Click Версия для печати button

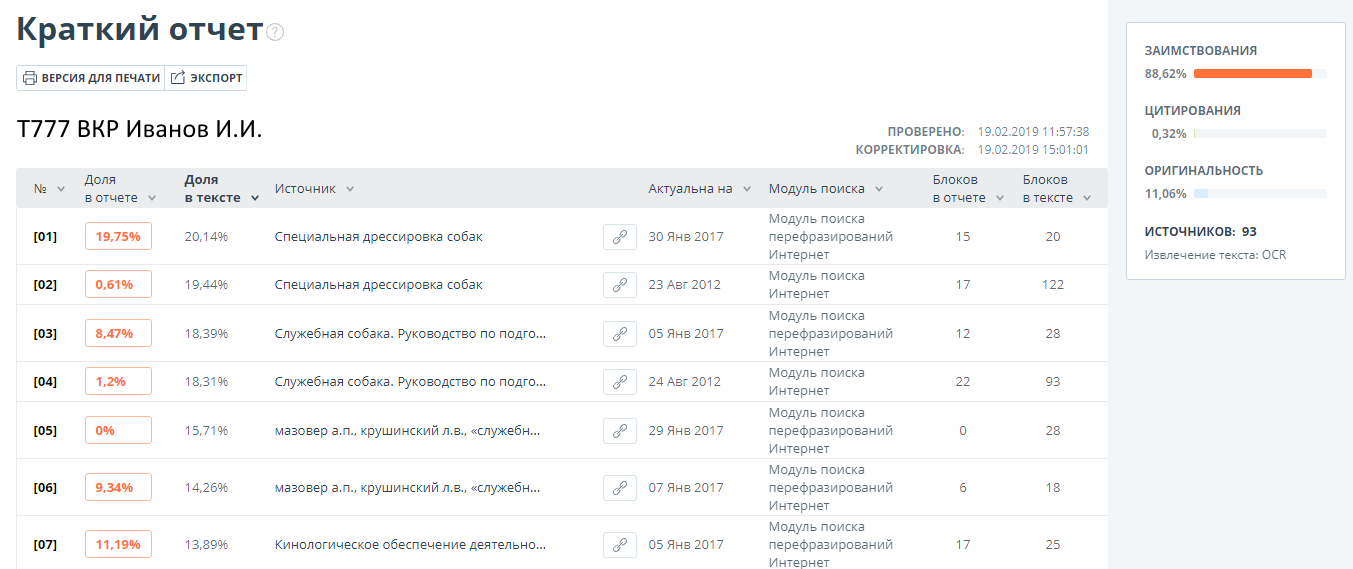pos(91,78)
